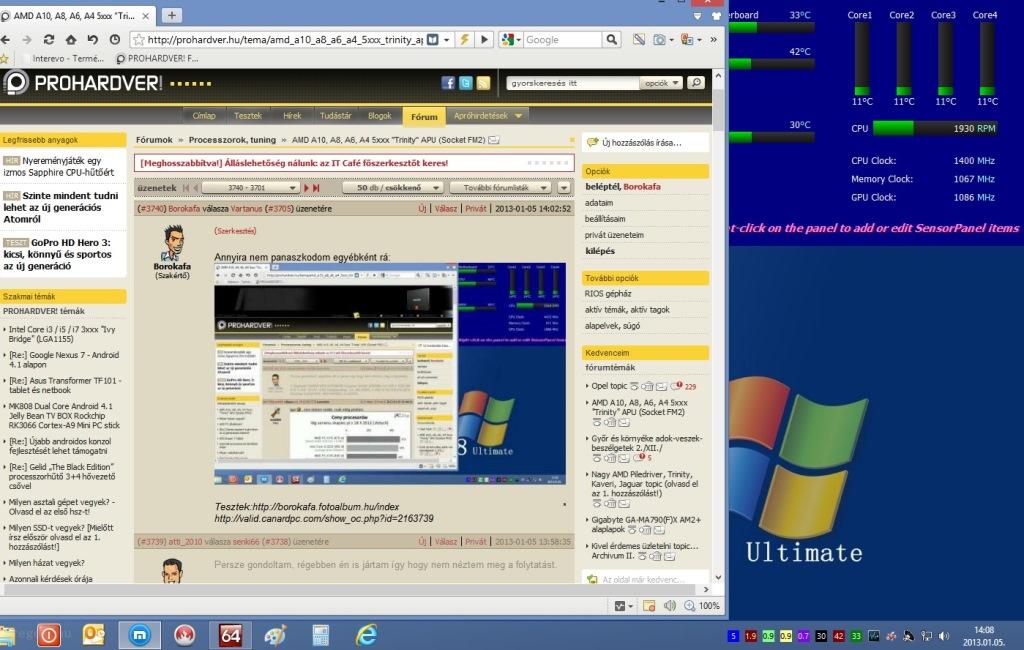The image size is (1024, 650).
Task: Click the CPU fan 1930 RPM bar in SensorPanel
Action: [x=935, y=128]
